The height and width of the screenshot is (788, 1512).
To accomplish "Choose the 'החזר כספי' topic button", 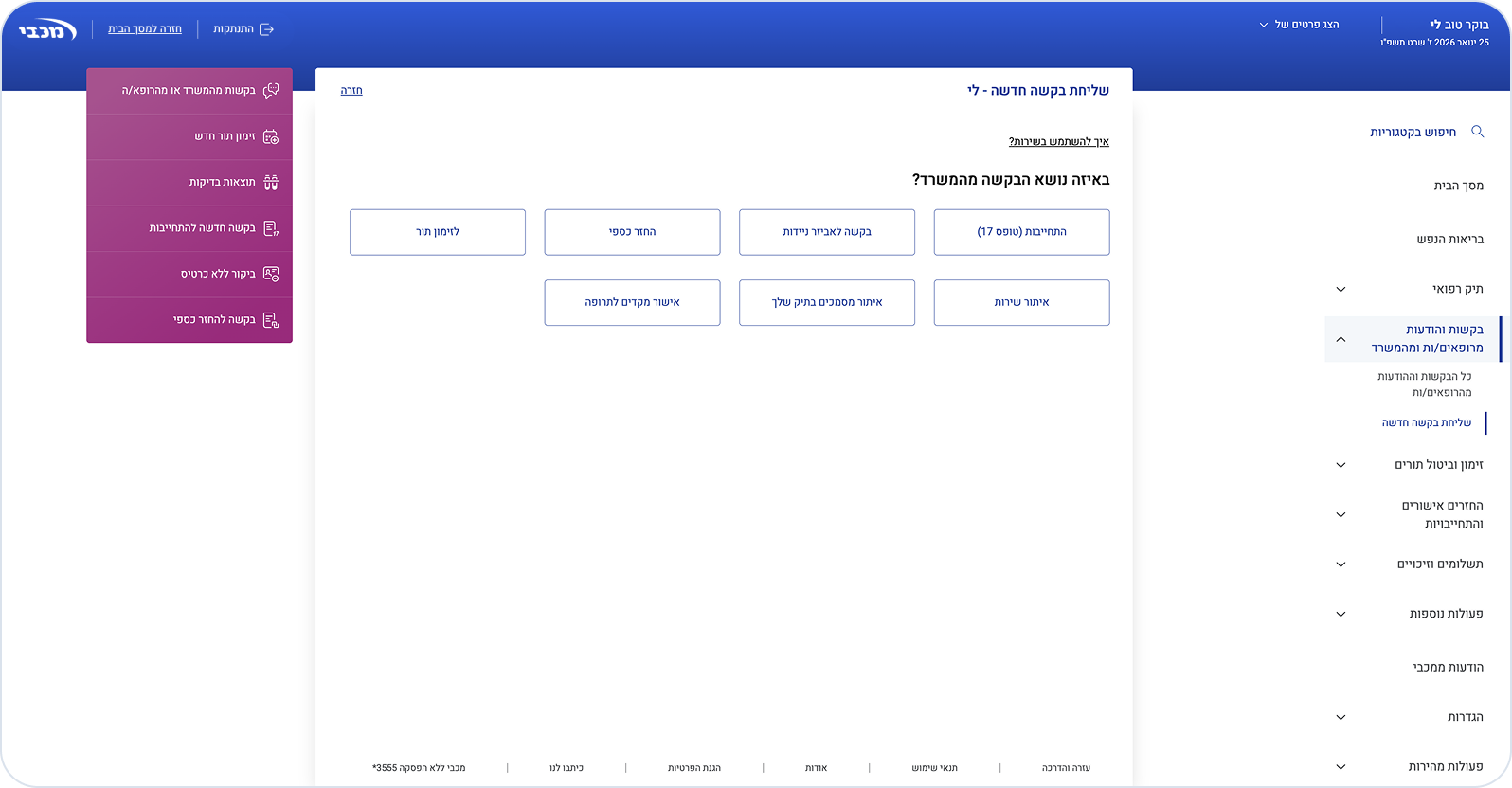I will coord(632,232).
